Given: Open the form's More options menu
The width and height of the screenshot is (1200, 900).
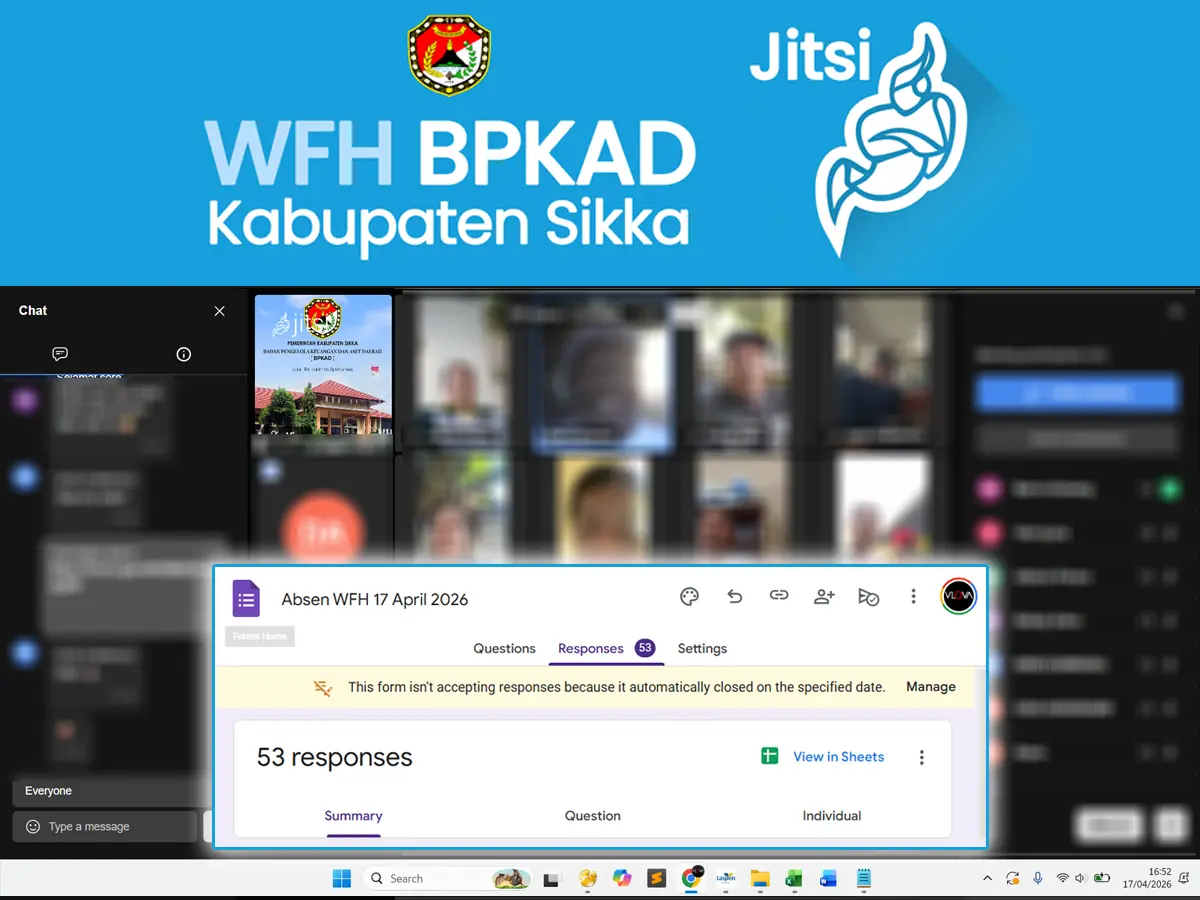Looking at the screenshot, I should click(x=913, y=597).
